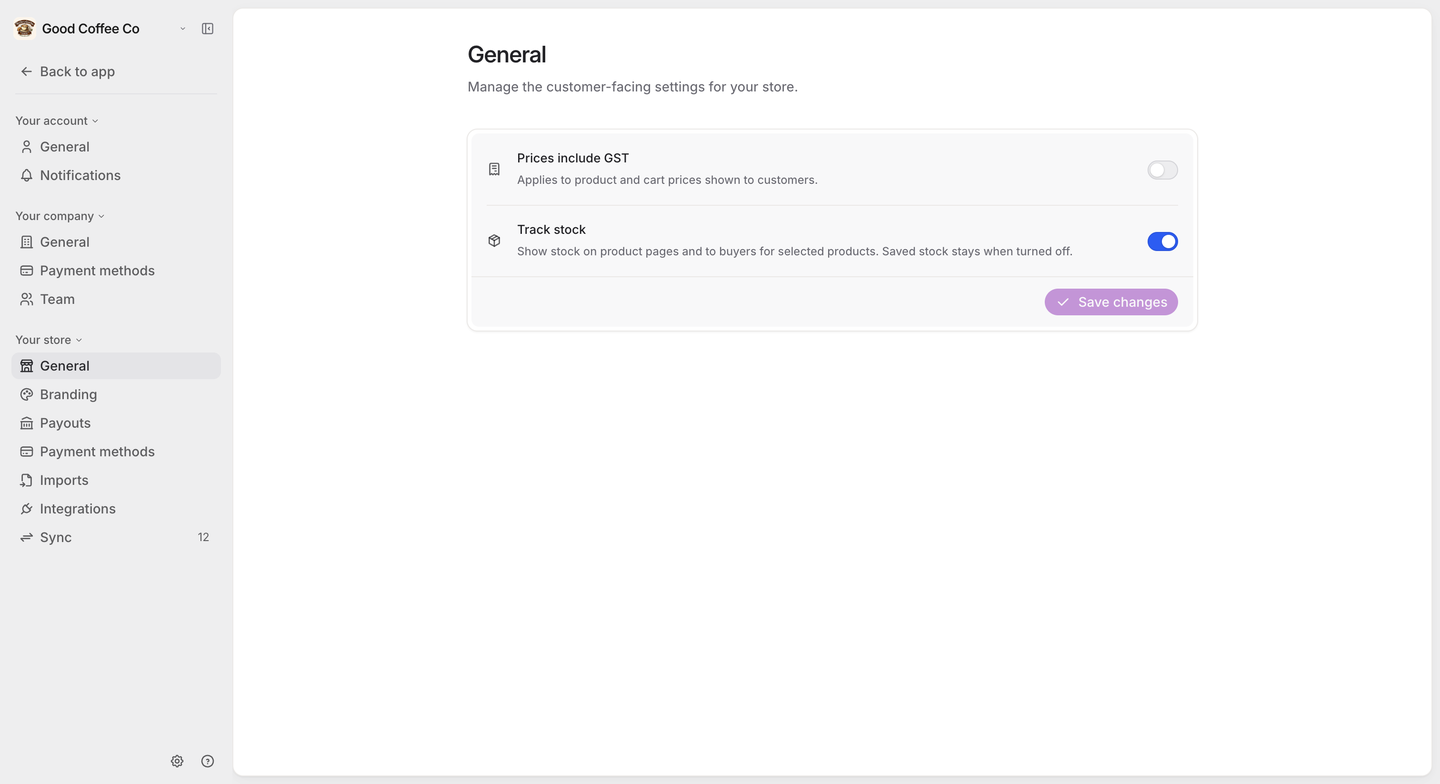The image size is (1440, 784).
Task: Click the General page heading
Action: pos(507,55)
